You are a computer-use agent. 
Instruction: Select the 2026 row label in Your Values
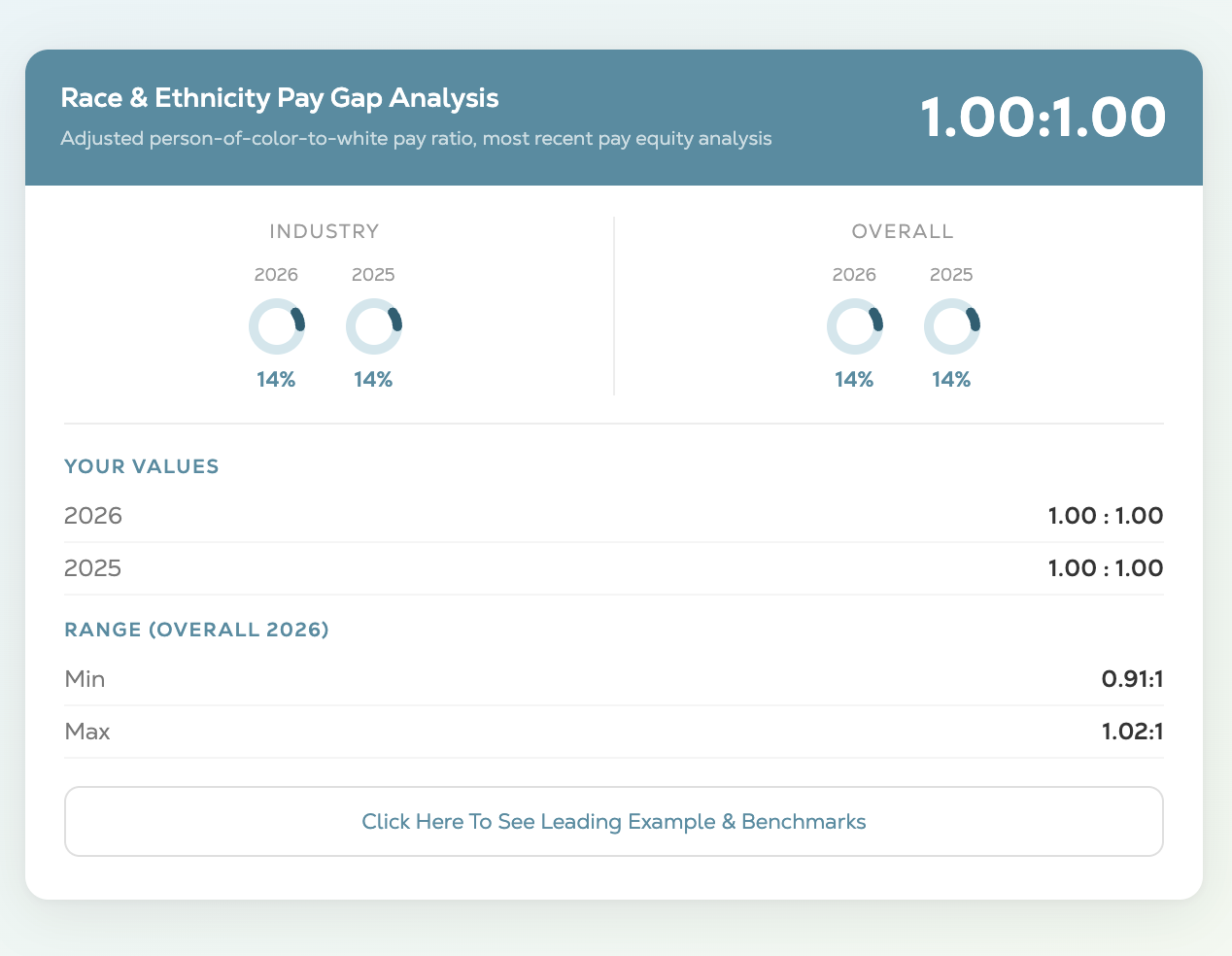click(93, 516)
